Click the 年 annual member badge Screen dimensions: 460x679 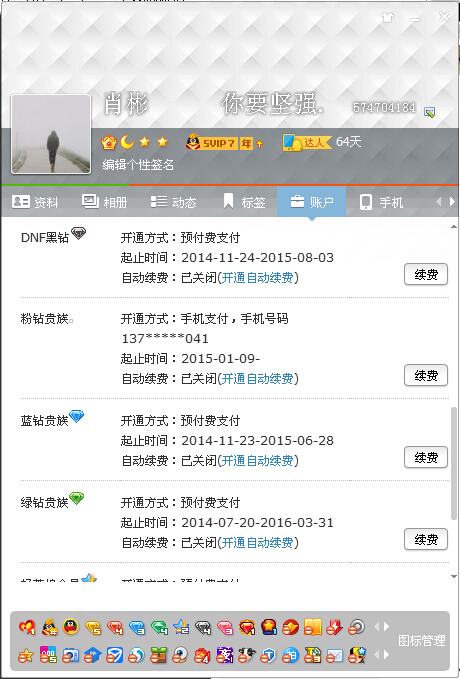pyautogui.click(x=246, y=143)
